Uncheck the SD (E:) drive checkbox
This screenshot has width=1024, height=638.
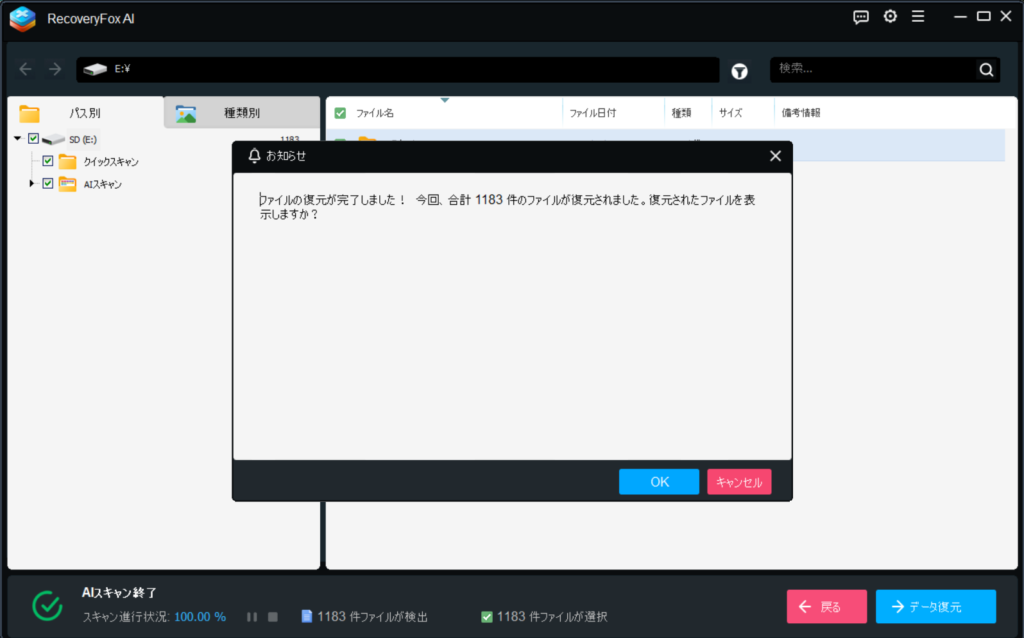[34, 139]
